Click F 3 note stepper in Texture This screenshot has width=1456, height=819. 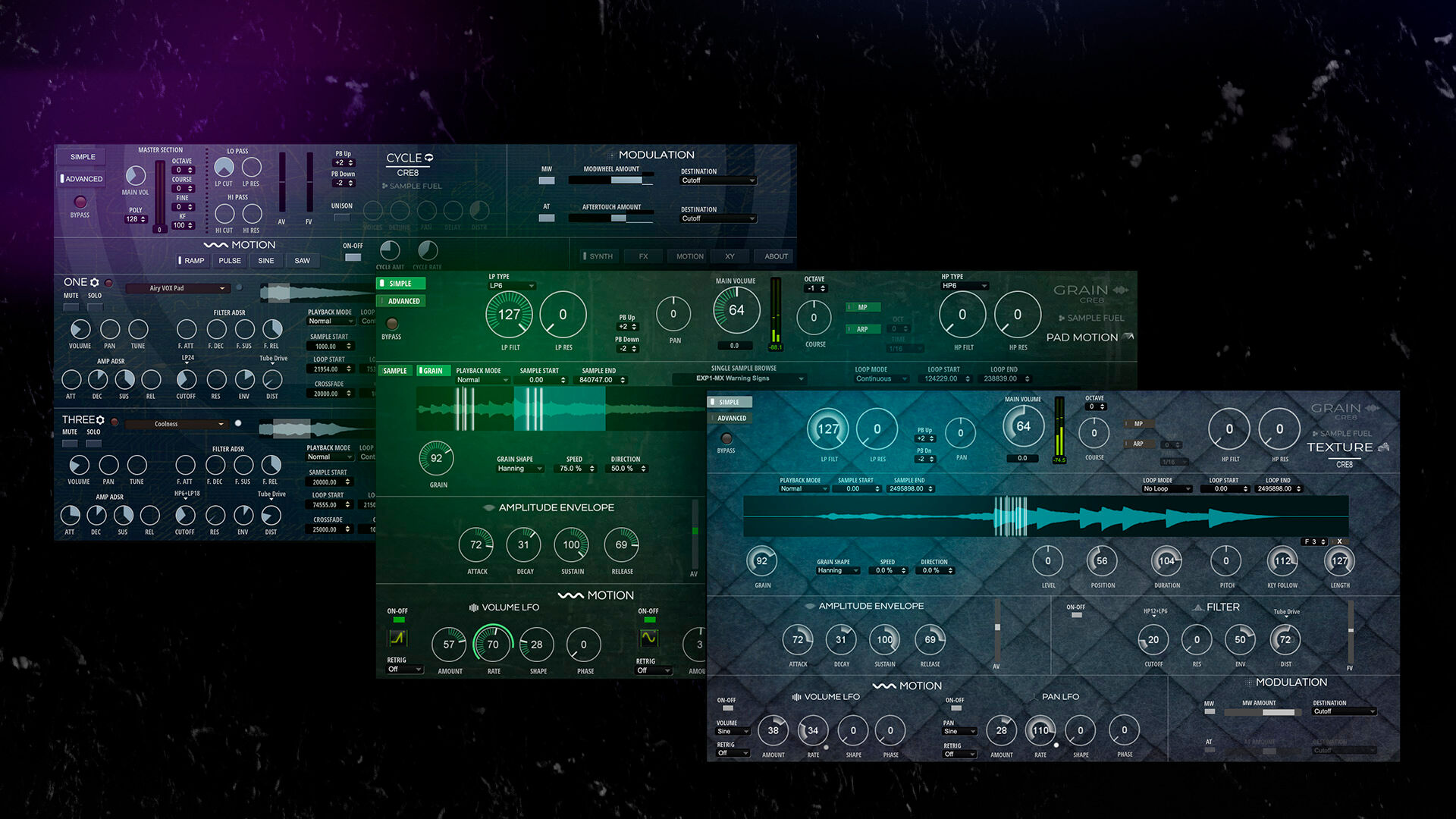tap(1315, 541)
